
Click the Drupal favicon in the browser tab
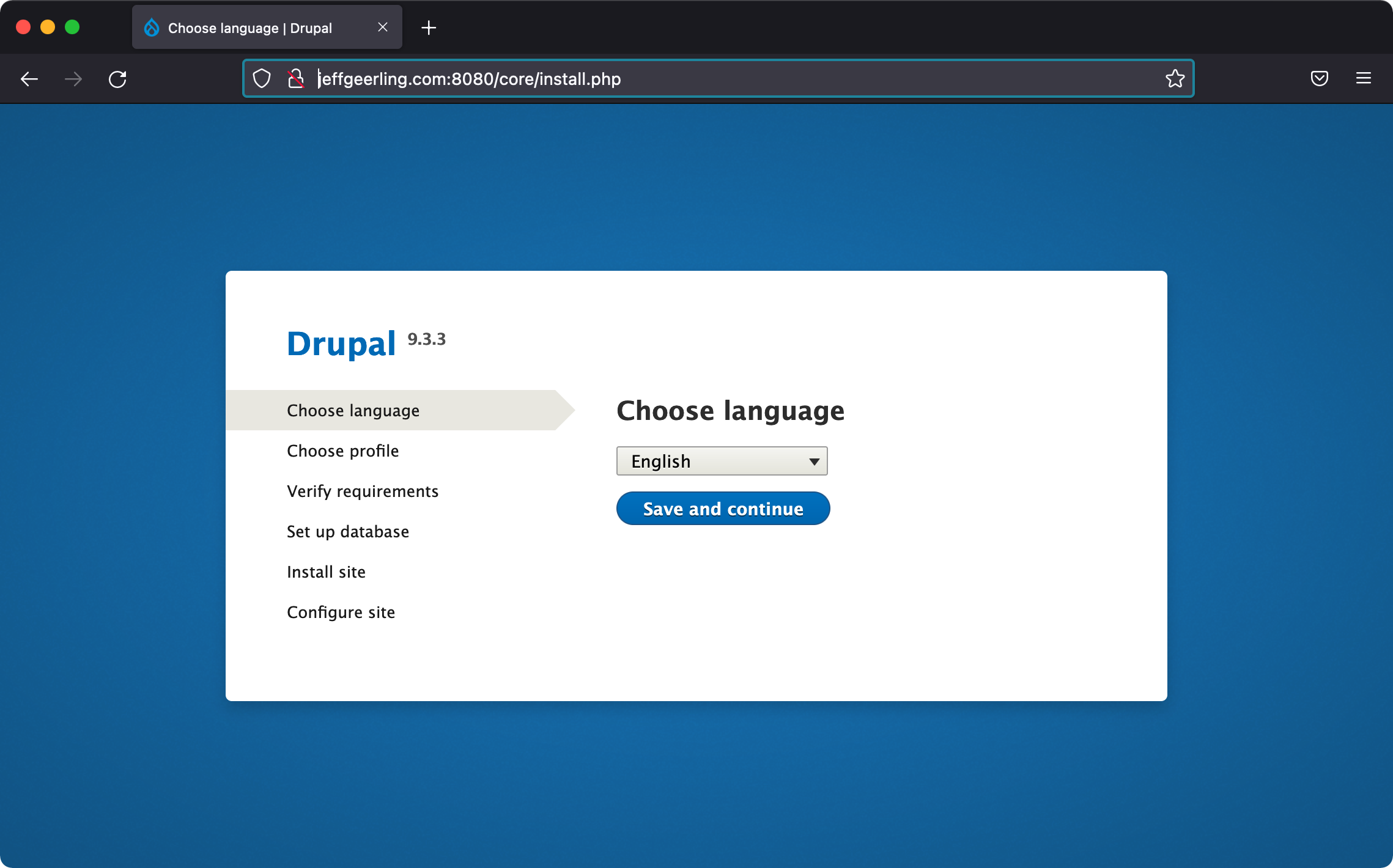coord(151,27)
